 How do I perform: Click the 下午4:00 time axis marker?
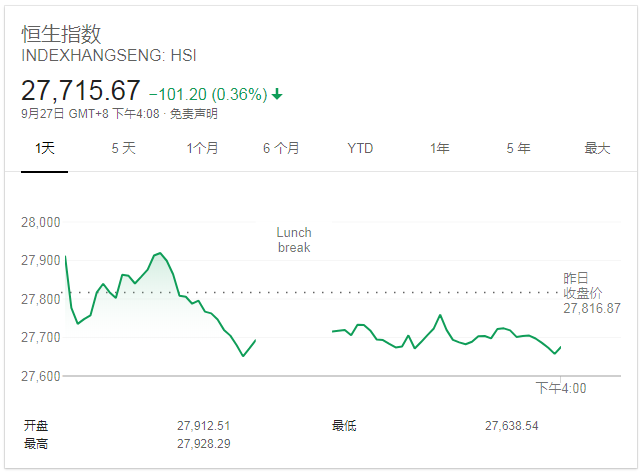561,388
